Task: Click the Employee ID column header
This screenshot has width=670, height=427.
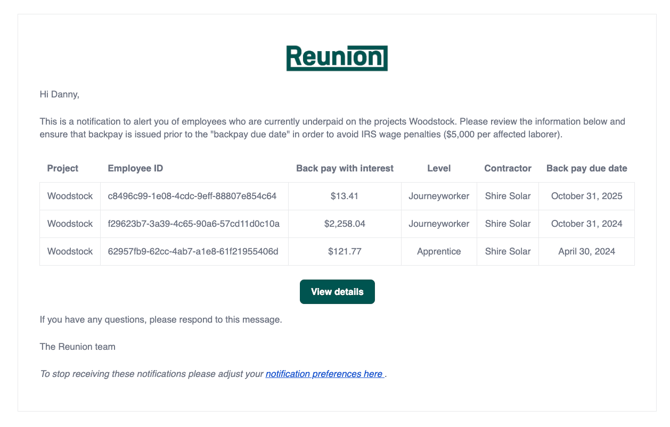Action: 135,169
